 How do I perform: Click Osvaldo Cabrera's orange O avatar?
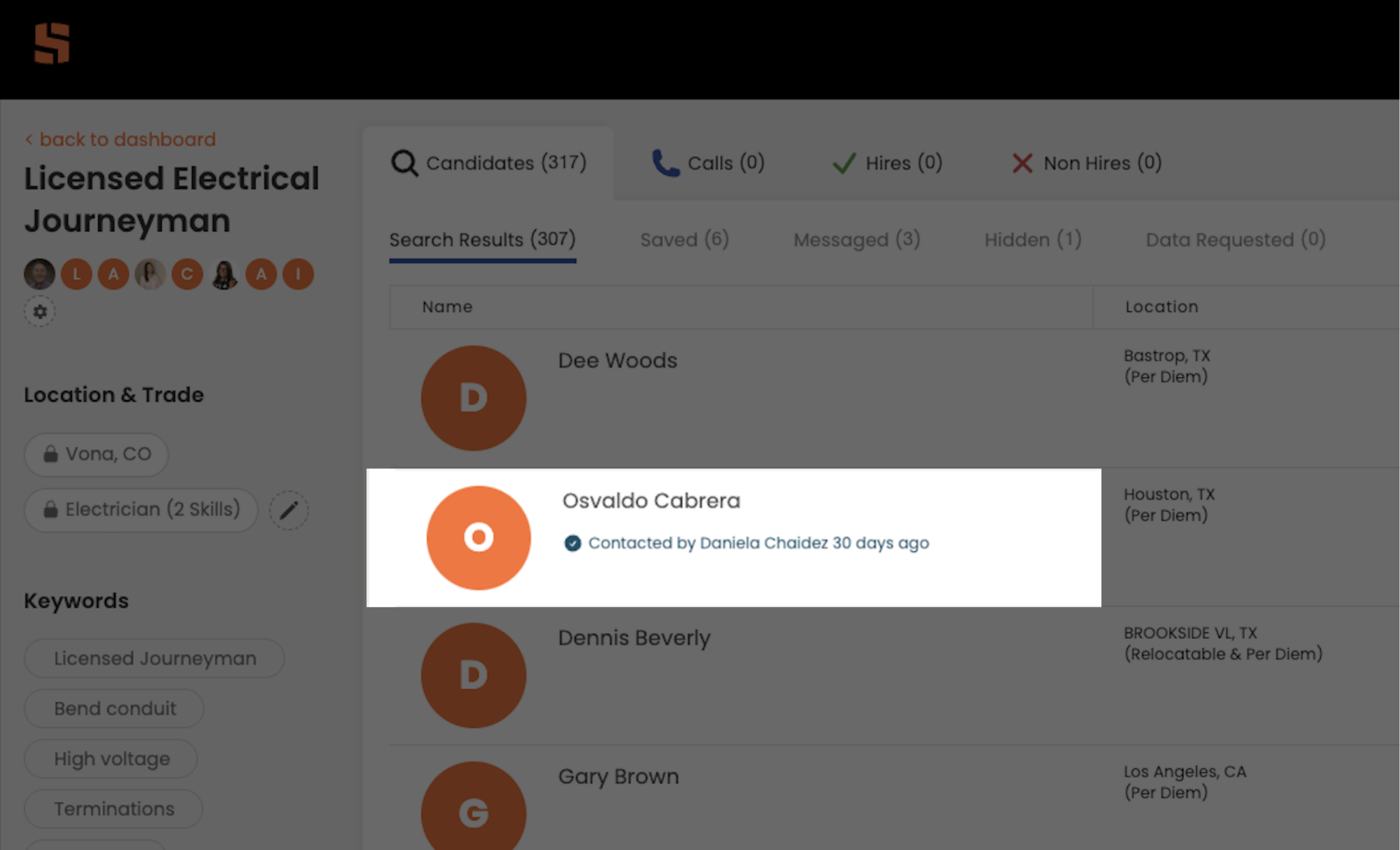[x=478, y=537]
